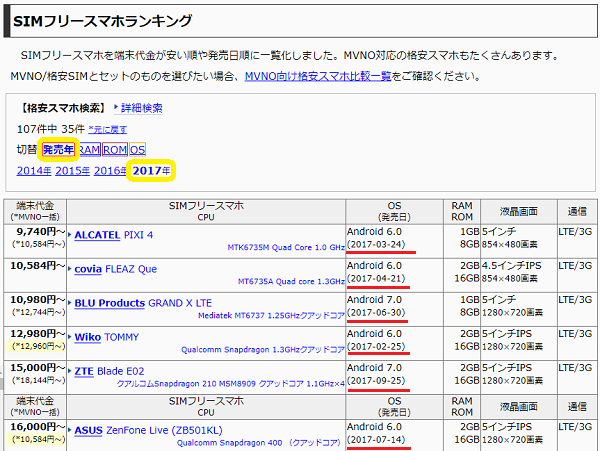Click the Qualcomm Snapdragon 400 CPU text
The height and width of the screenshot is (451, 600).
coord(258,443)
